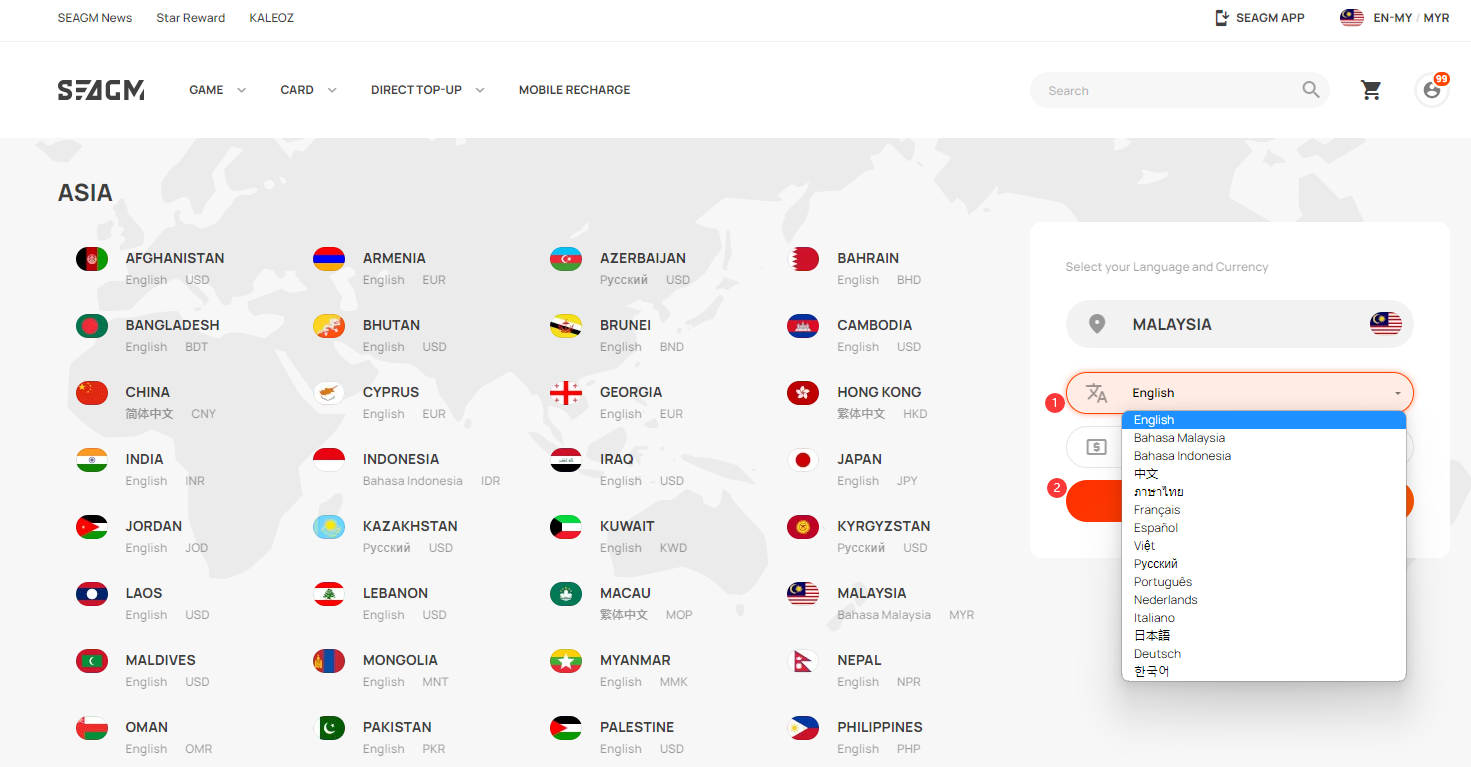Click the Bahrain flag icon
Screen dimensions: 1471x767
point(803,259)
